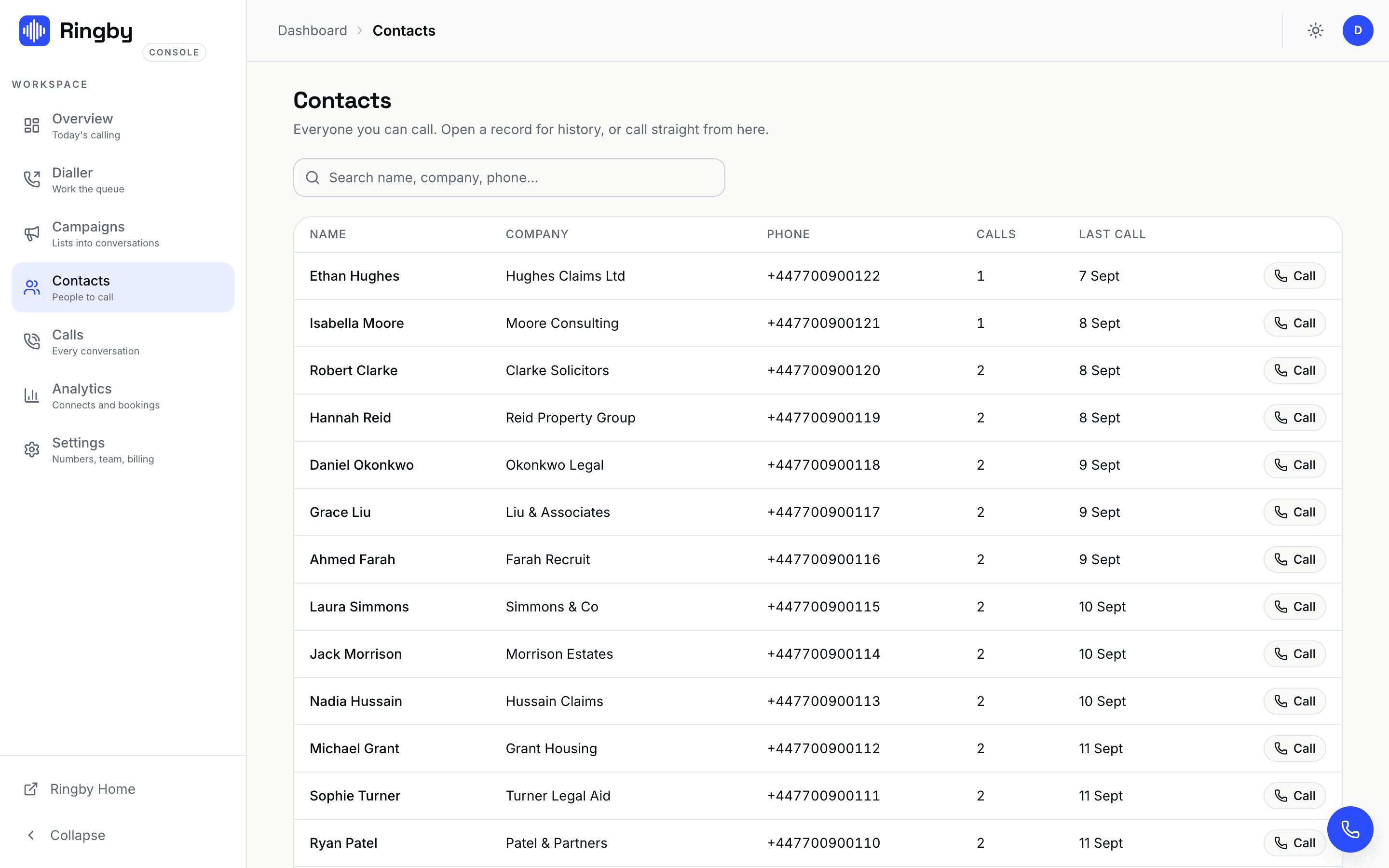The height and width of the screenshot is (868, 1389).
Task: Toggle the light/dark theme sun icon
Action: click(x=1316, y=30)
